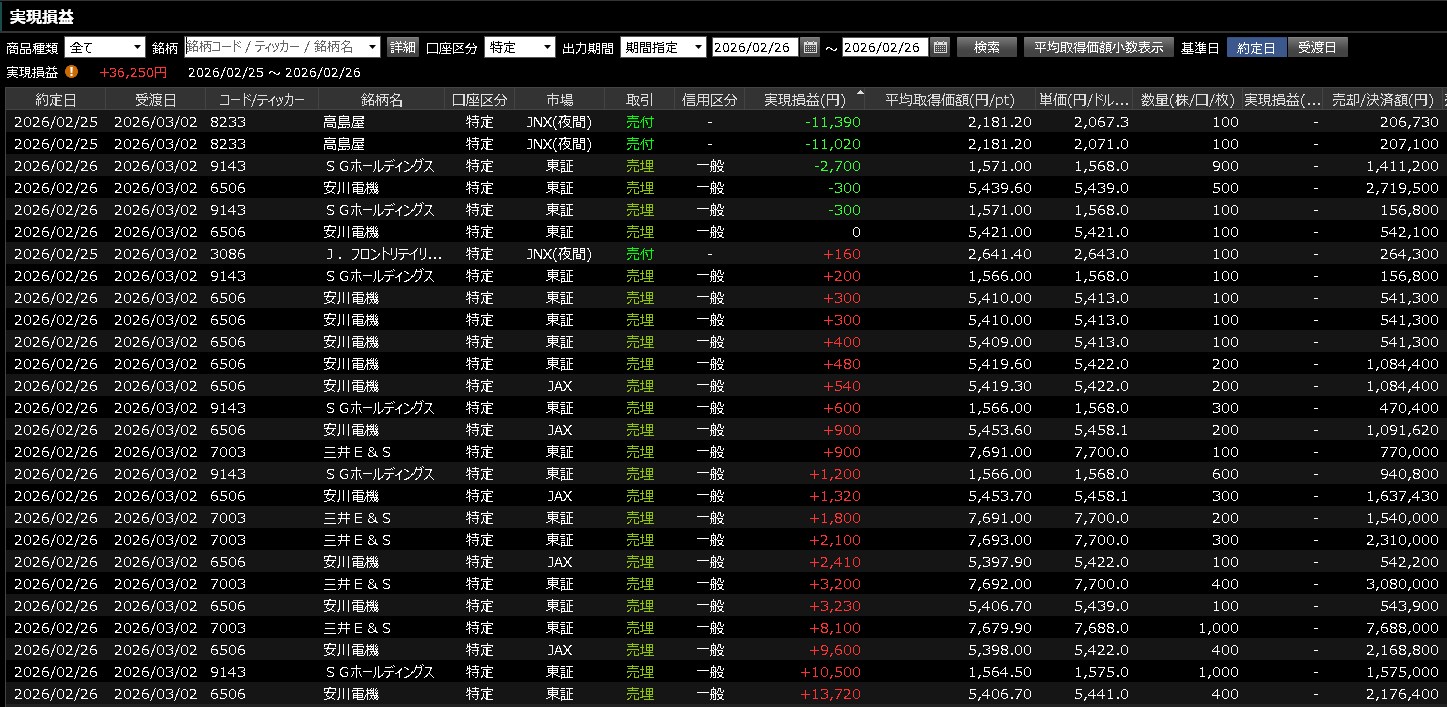Open the 口座区分 dropdown set to 特定
Viewport: 1447px width, 707px height.
click(x=547, y=47)
